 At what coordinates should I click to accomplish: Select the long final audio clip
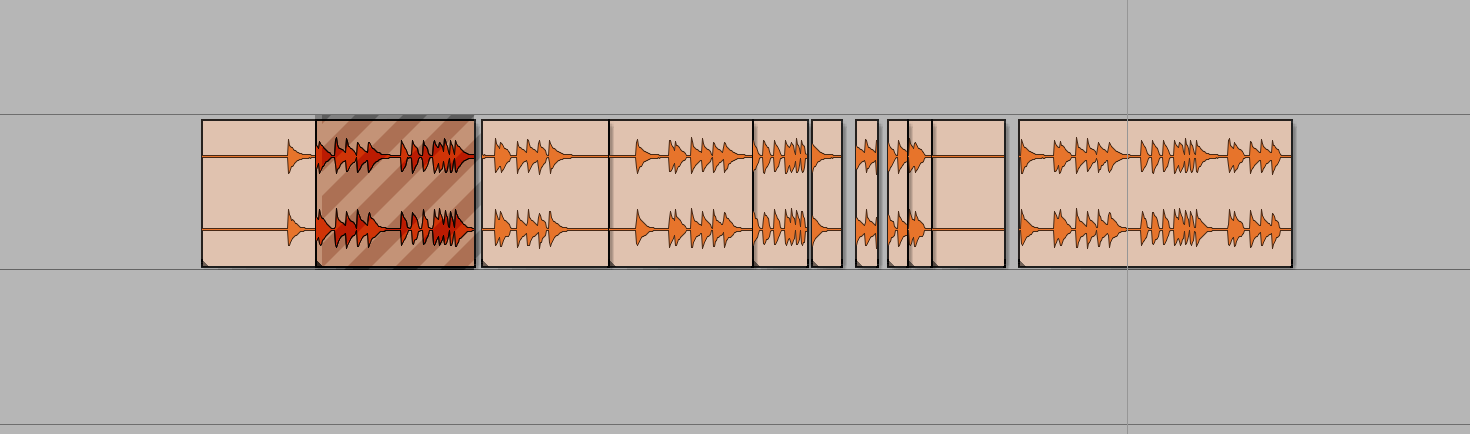click(1155, 193)
